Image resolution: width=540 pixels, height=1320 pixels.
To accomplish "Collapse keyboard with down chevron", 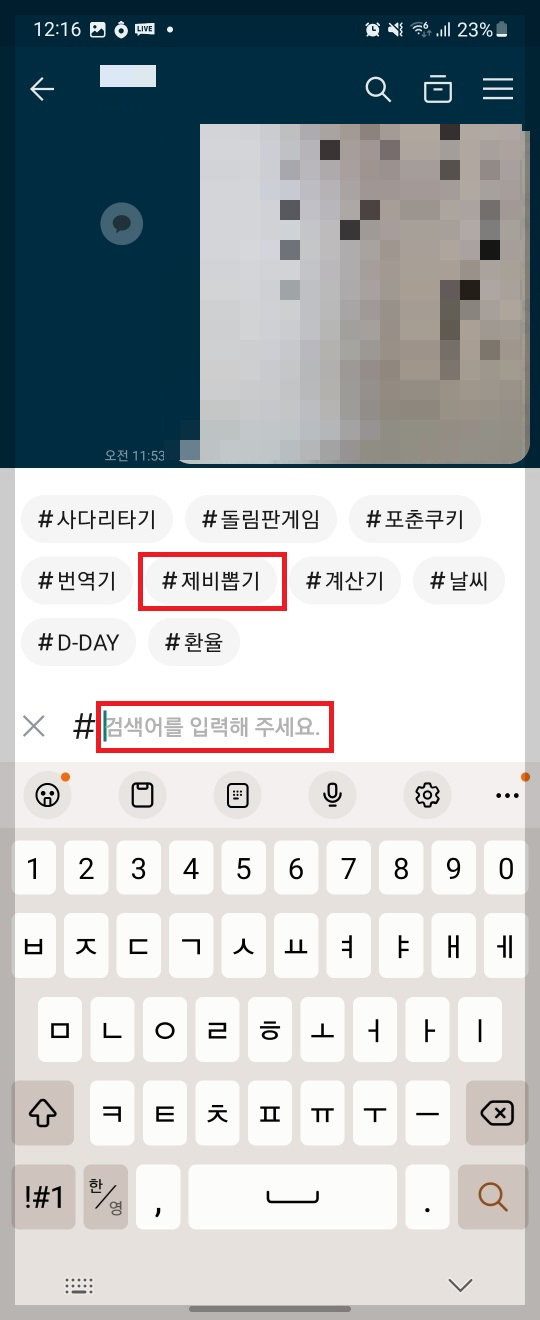I will 460,1284.
